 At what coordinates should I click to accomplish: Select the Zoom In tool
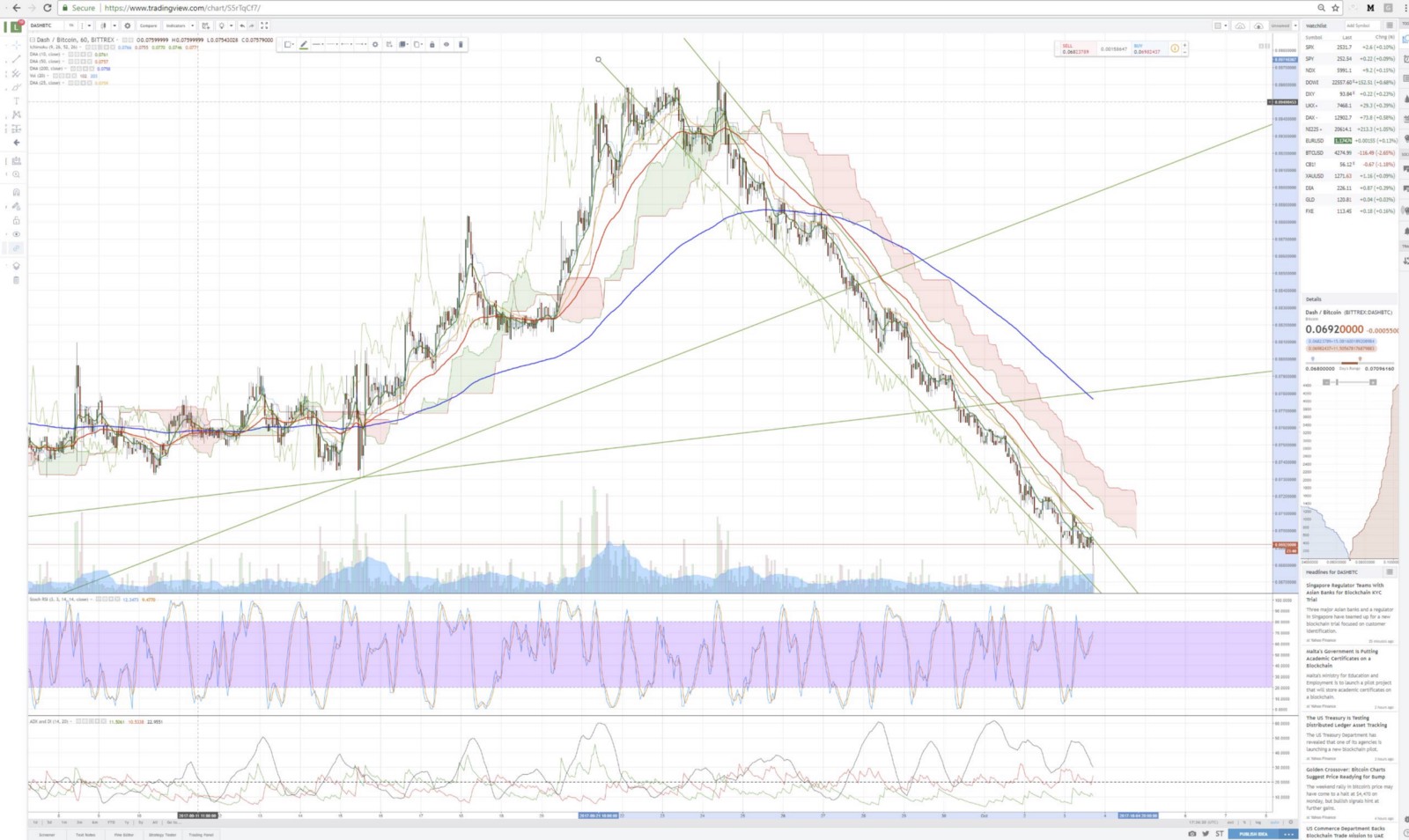[x=16, y=174]
